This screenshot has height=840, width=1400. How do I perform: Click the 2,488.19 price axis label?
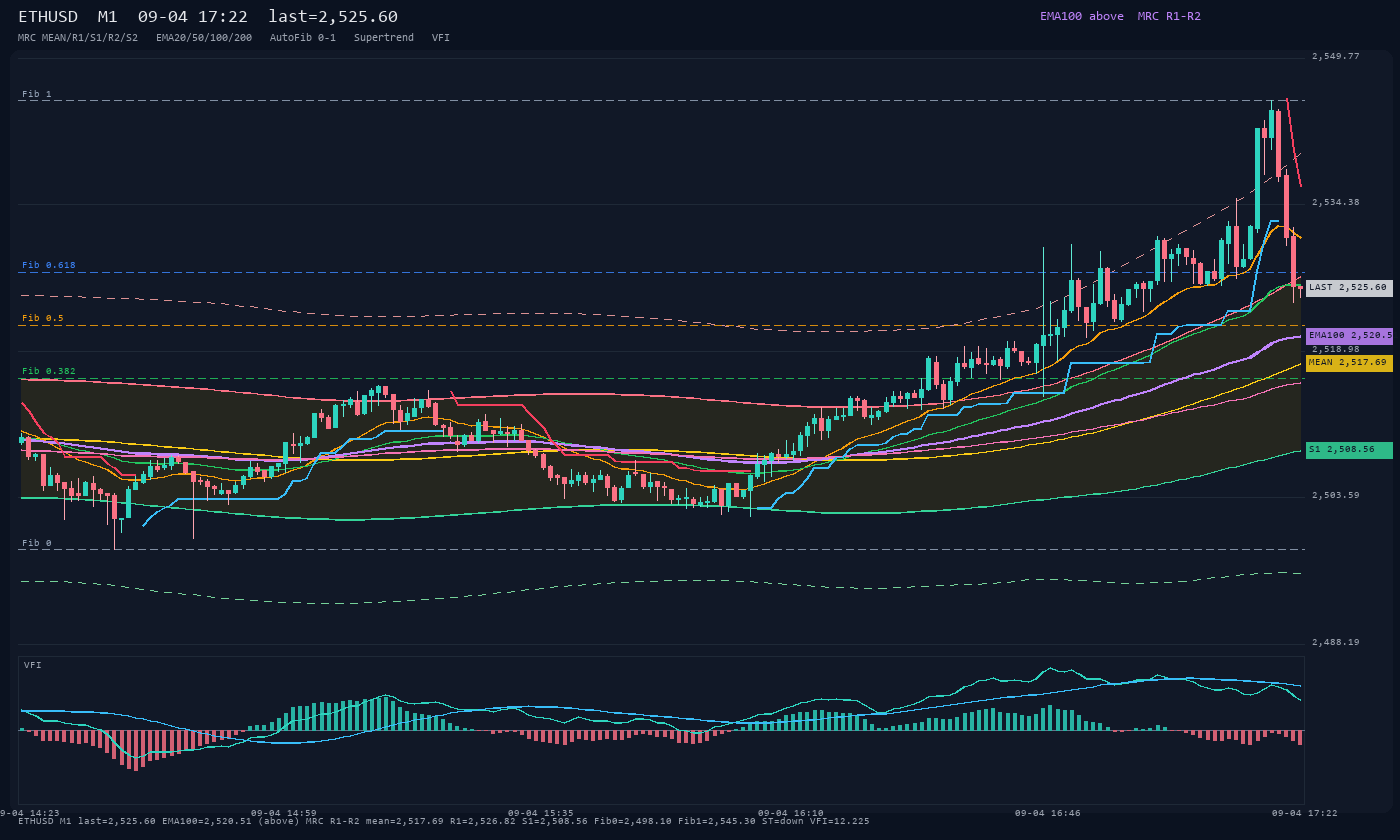pyautogui.click(x=1336, y=642)
